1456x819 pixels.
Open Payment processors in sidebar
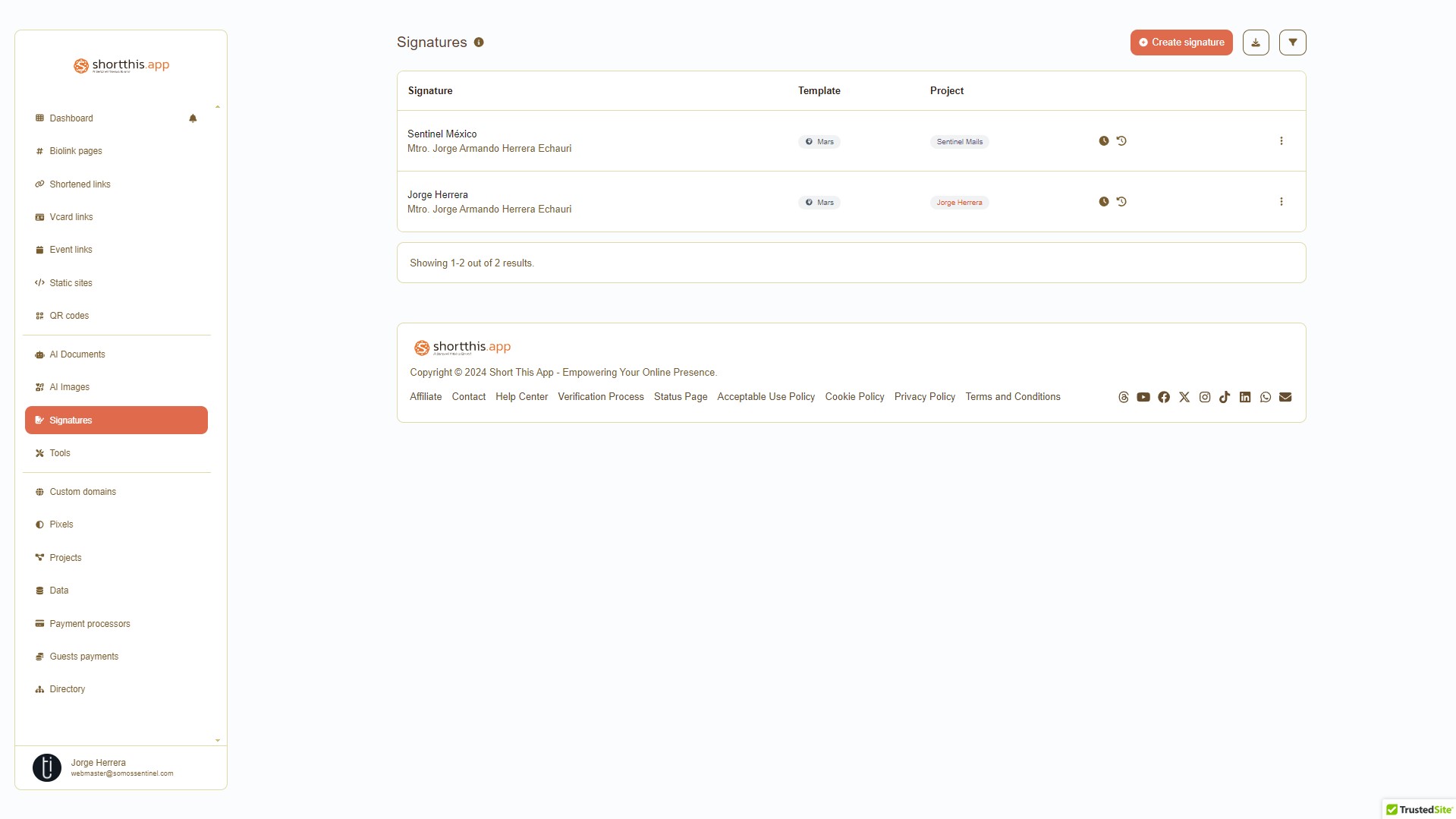[x=90, y=624]
